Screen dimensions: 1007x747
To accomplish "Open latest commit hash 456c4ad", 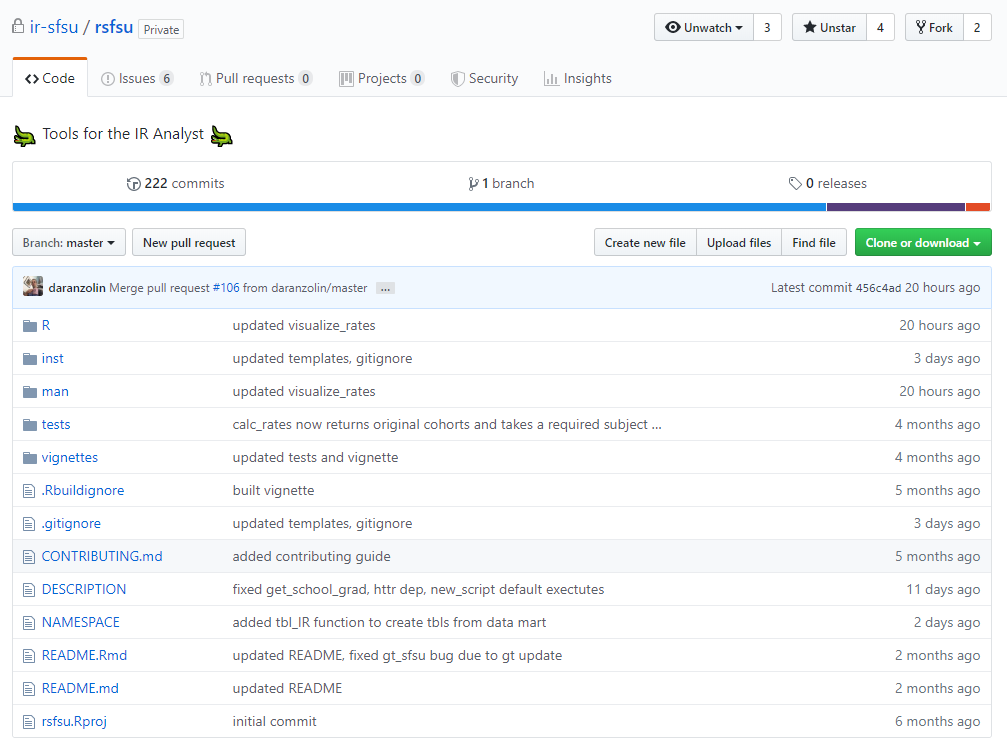I will click(878, 288).
